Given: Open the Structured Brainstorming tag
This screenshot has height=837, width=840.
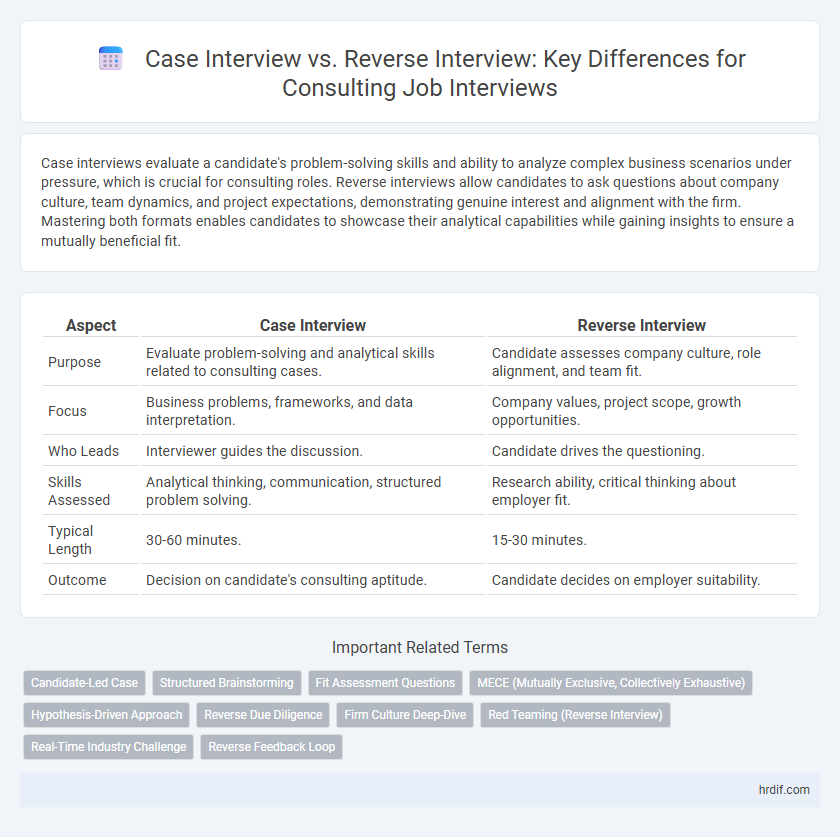Looking at the screenshot, I should pyautogui.click(x=227, y=683).
